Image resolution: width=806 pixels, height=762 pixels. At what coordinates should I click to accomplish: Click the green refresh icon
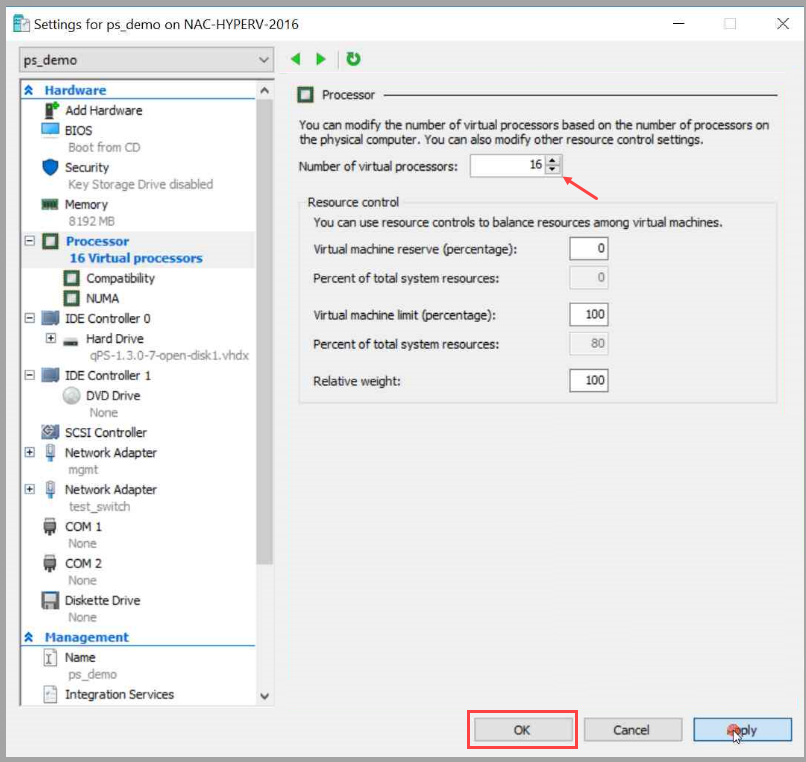353,60
